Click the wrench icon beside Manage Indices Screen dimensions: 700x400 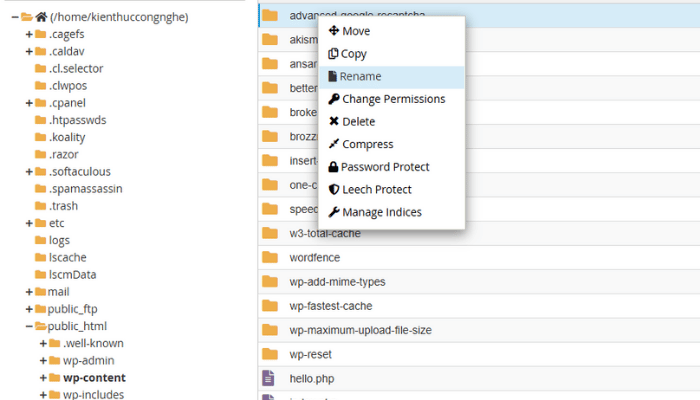click(x=334, y=213)
